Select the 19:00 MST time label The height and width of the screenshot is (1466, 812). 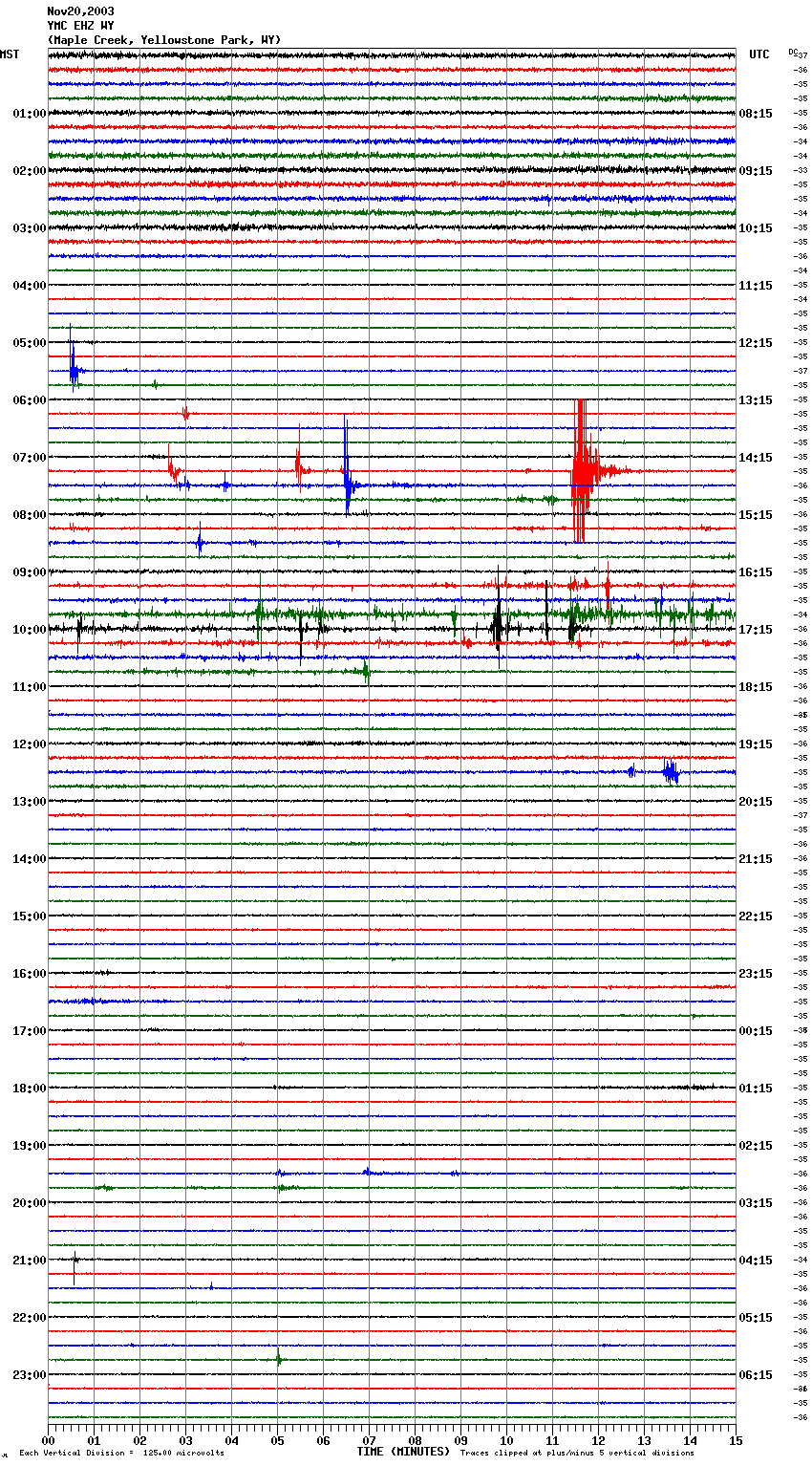[29, 1146]
